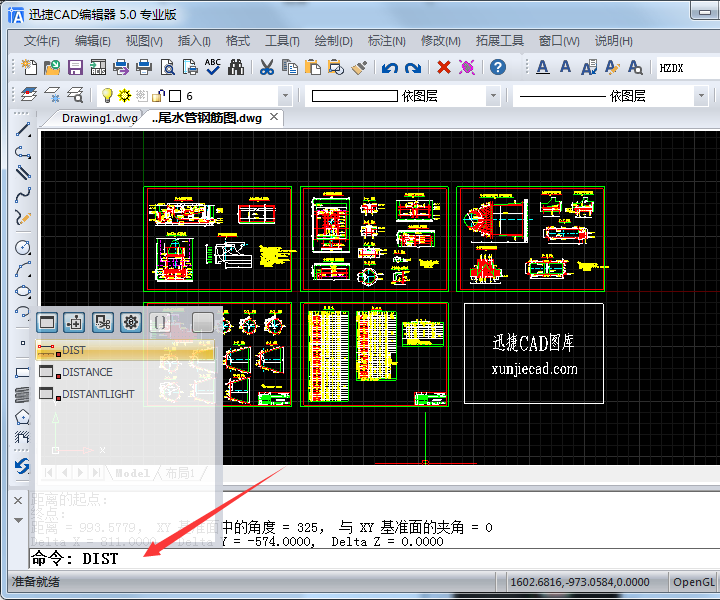Close the 尾水管钢筋图.dwg tab
The height and width of the screenshot is (600, 720).
point(274,117)
